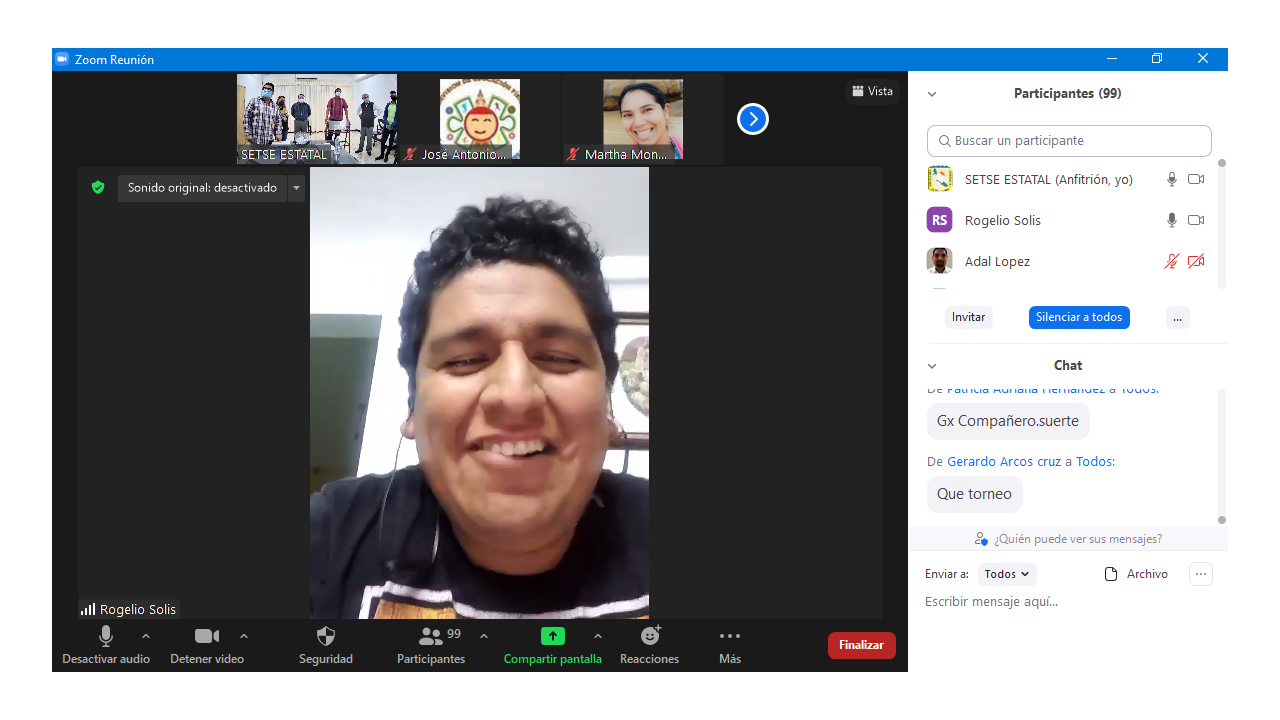Click the Buscar un participante search field
Screen dimensions: 1280x720
click(1069, 141)
